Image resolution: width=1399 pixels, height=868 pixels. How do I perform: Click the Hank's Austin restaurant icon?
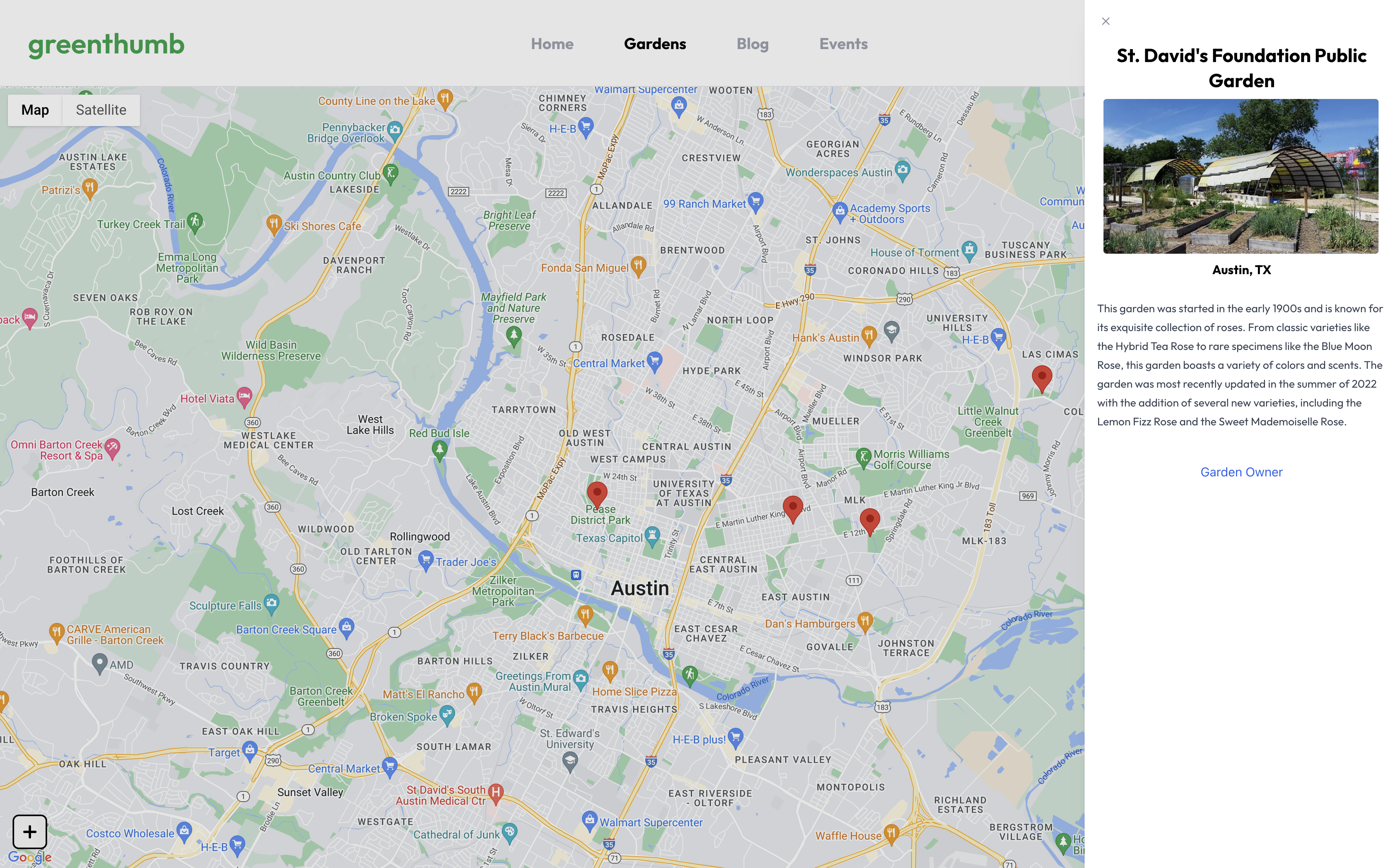click(x=869, y=337)
